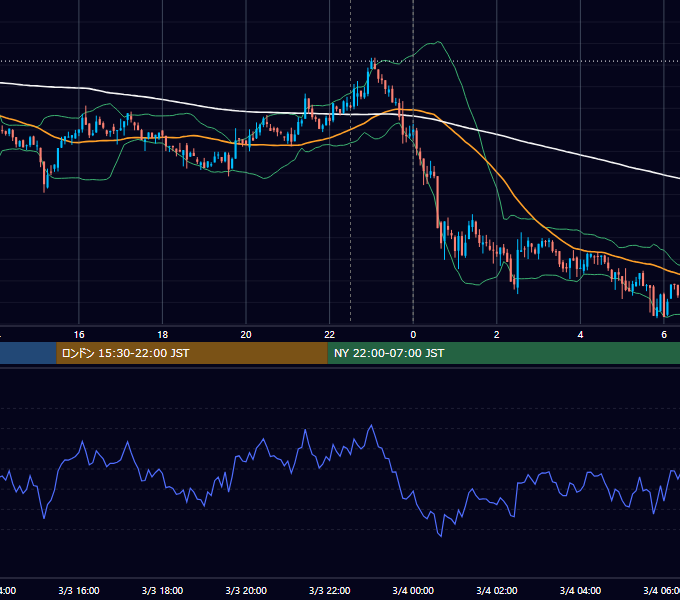Click the '3/3 20:00' oscillator time label
The image size is (680, 600).
tap(246, 591)
